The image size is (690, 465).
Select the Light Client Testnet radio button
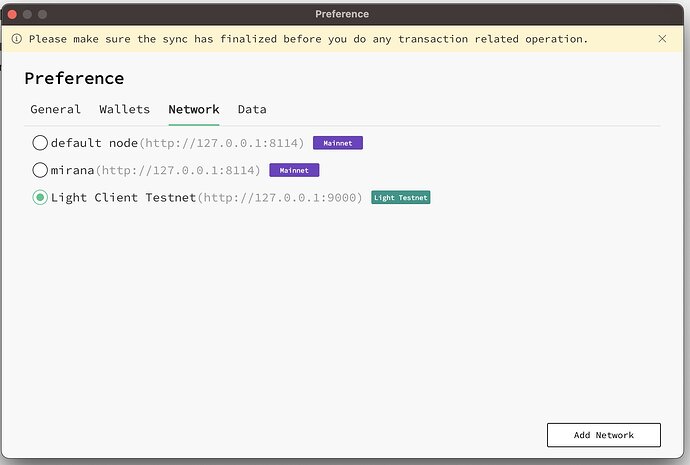[x=40, y=198]
